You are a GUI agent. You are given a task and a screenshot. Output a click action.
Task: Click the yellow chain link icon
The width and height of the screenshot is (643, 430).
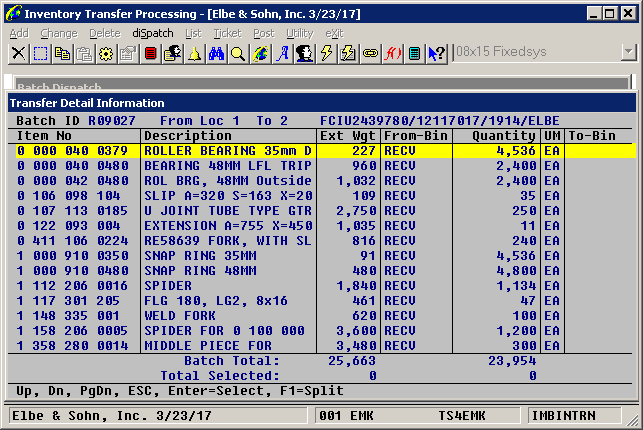370,54
